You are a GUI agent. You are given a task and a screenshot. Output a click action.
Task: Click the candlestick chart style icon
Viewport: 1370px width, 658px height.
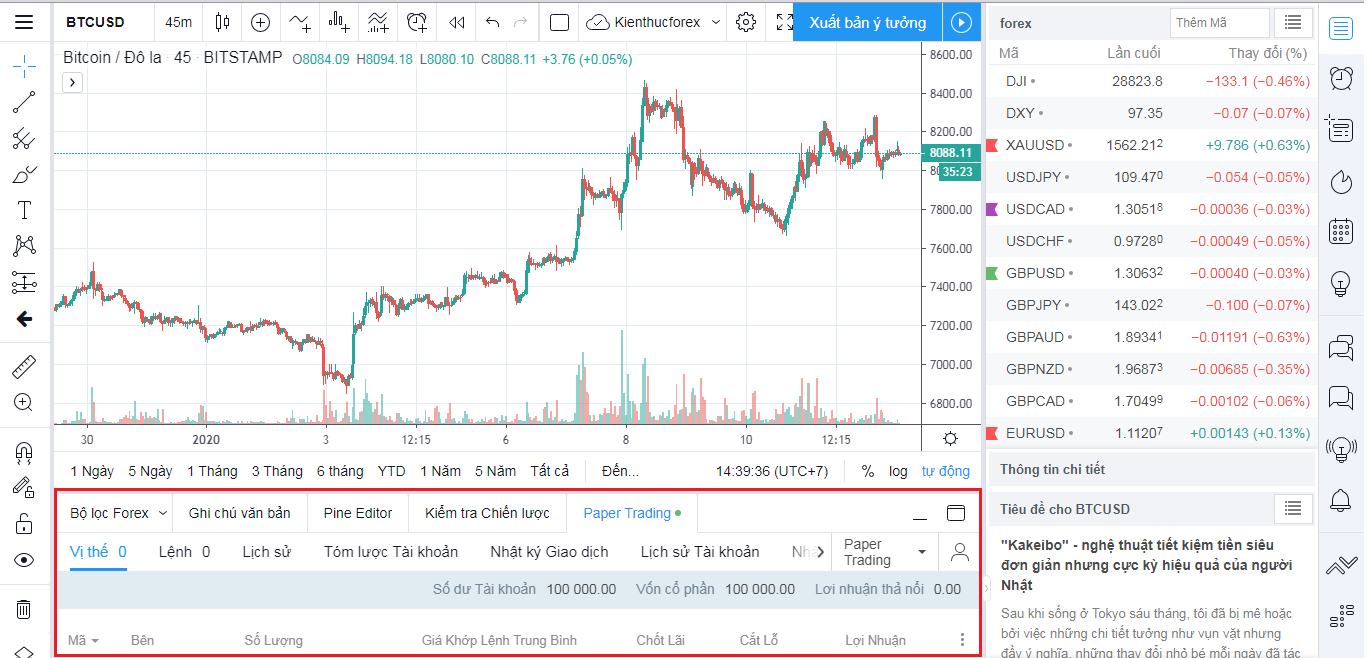[x=222, y=22]
